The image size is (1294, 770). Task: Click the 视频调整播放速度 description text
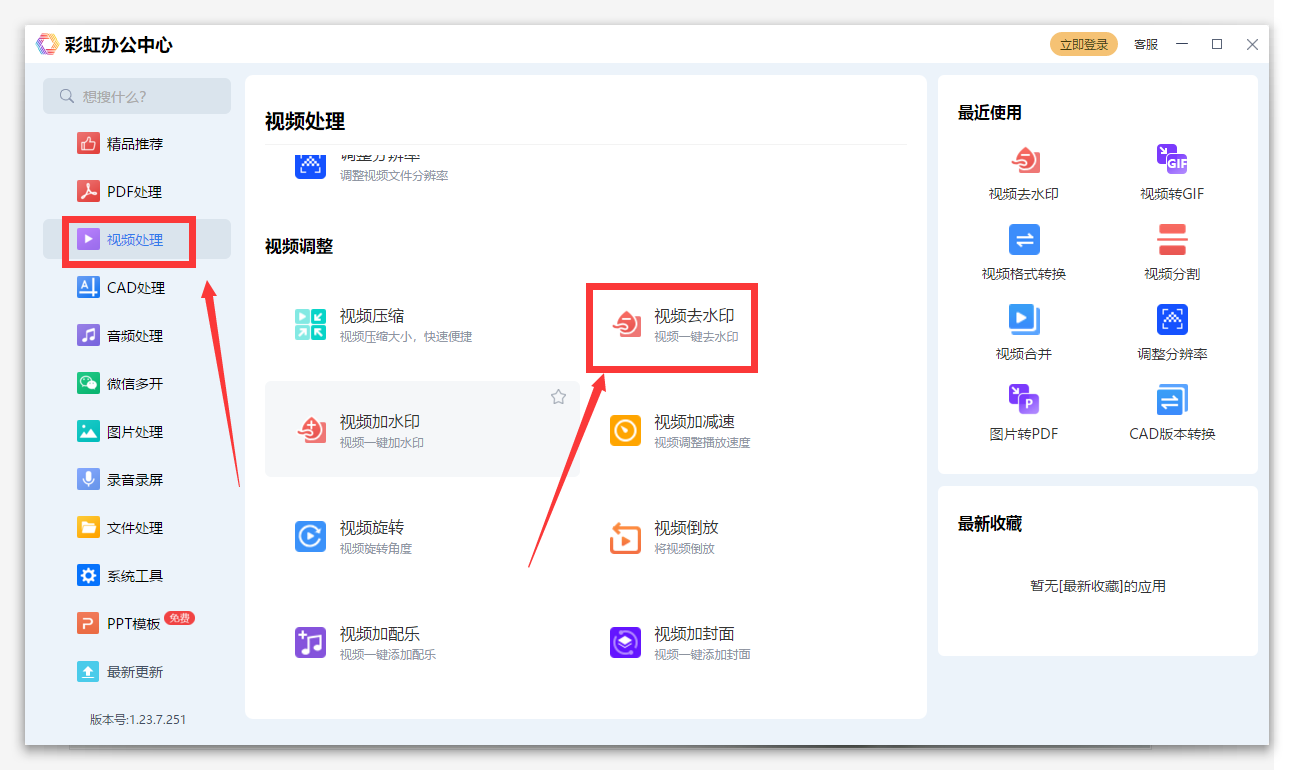click(x=702, y=443)
